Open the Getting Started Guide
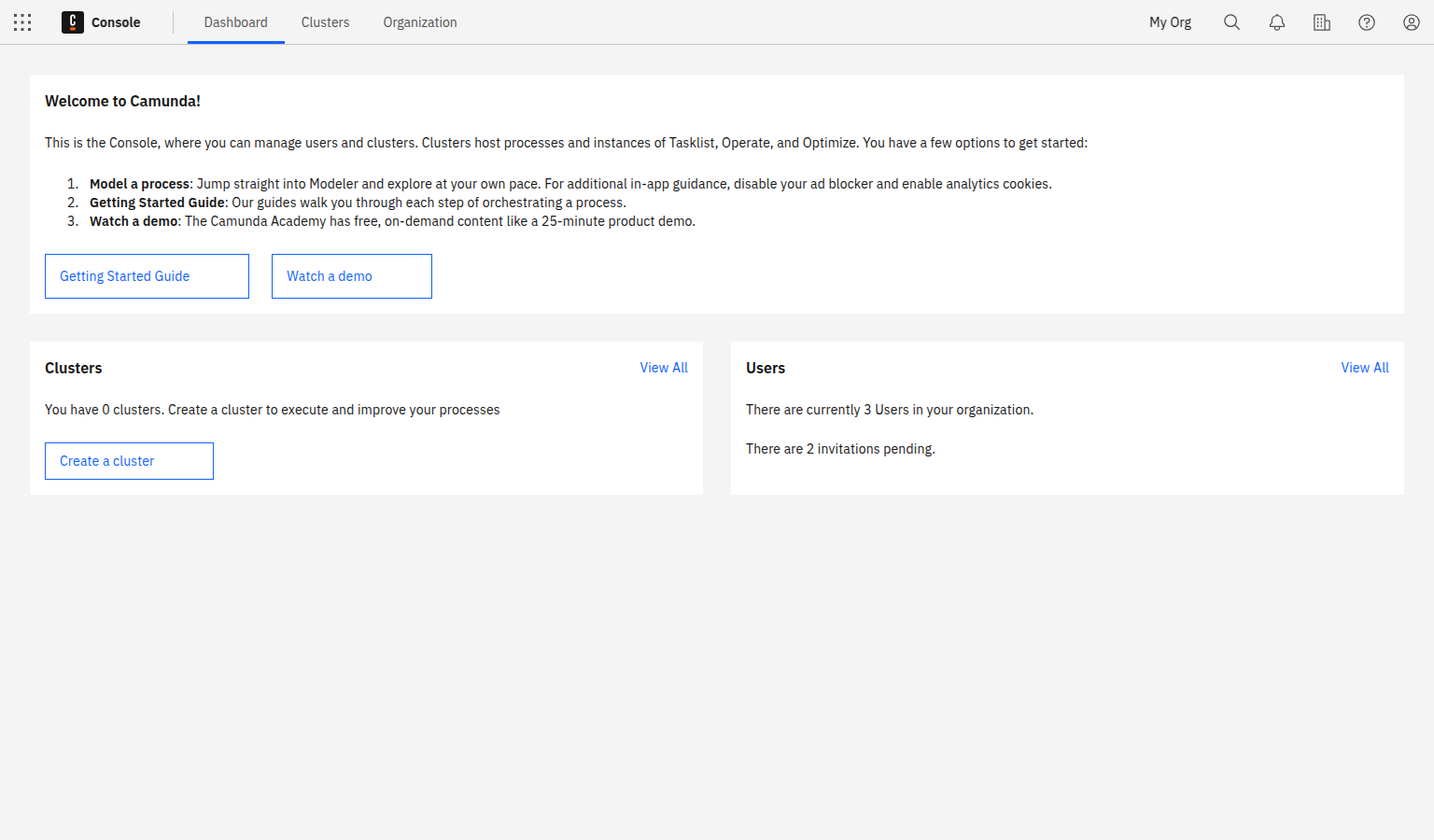 (147, 276)
